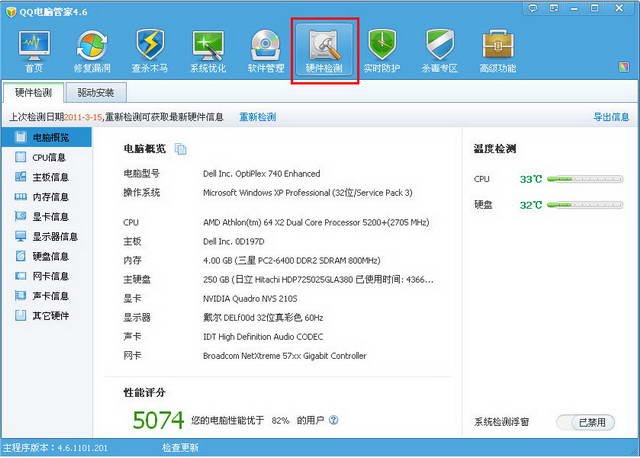Open 查杀木马 trojan scan
Screen dimensions: 640x458
pyautogui.click(x=149, y=48)
